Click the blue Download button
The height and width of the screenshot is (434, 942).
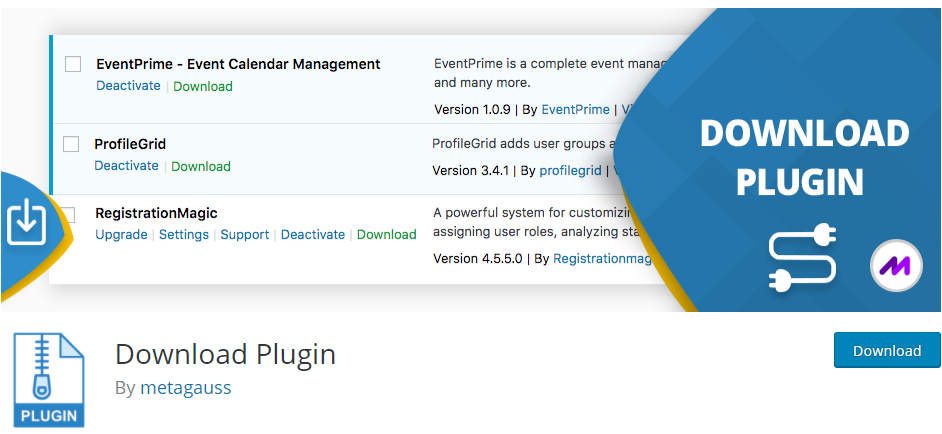(x=887, y=350)
